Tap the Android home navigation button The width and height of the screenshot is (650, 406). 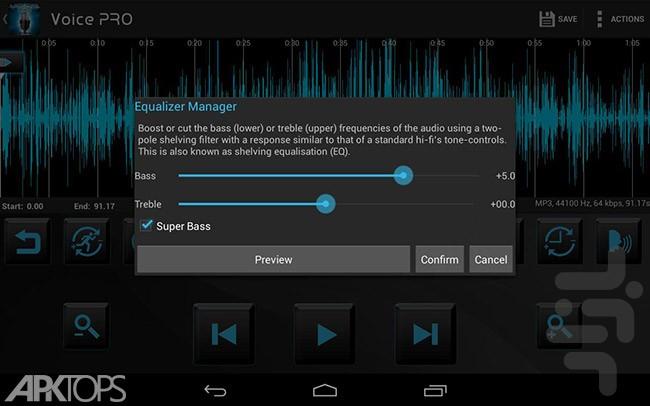click(x=325, y=391)
